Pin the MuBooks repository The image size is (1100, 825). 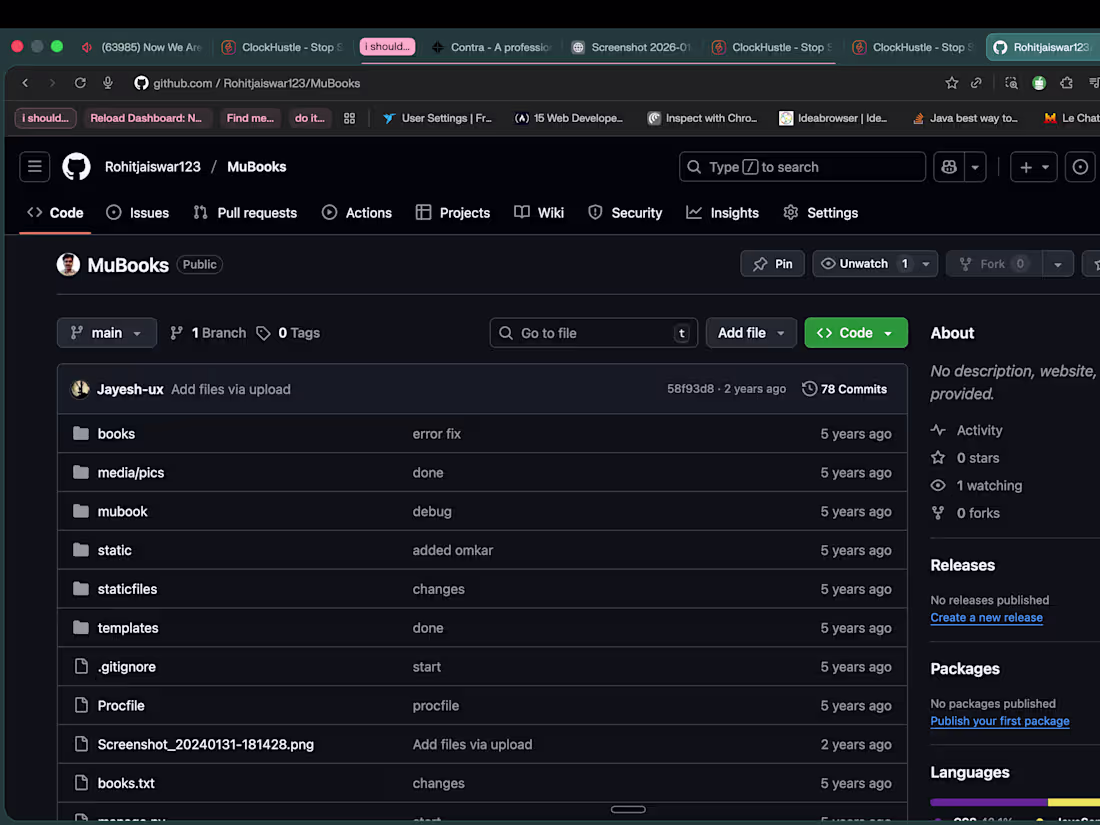pos(772,264)
